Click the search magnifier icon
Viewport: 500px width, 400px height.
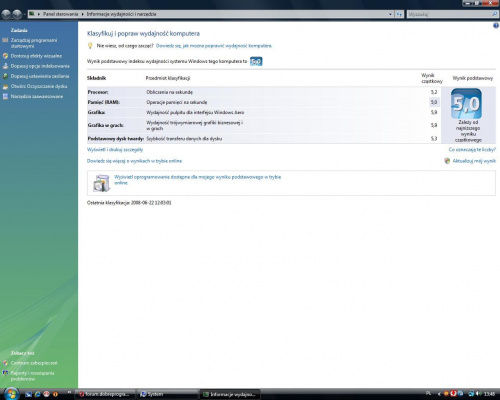[x=495, y=14]
